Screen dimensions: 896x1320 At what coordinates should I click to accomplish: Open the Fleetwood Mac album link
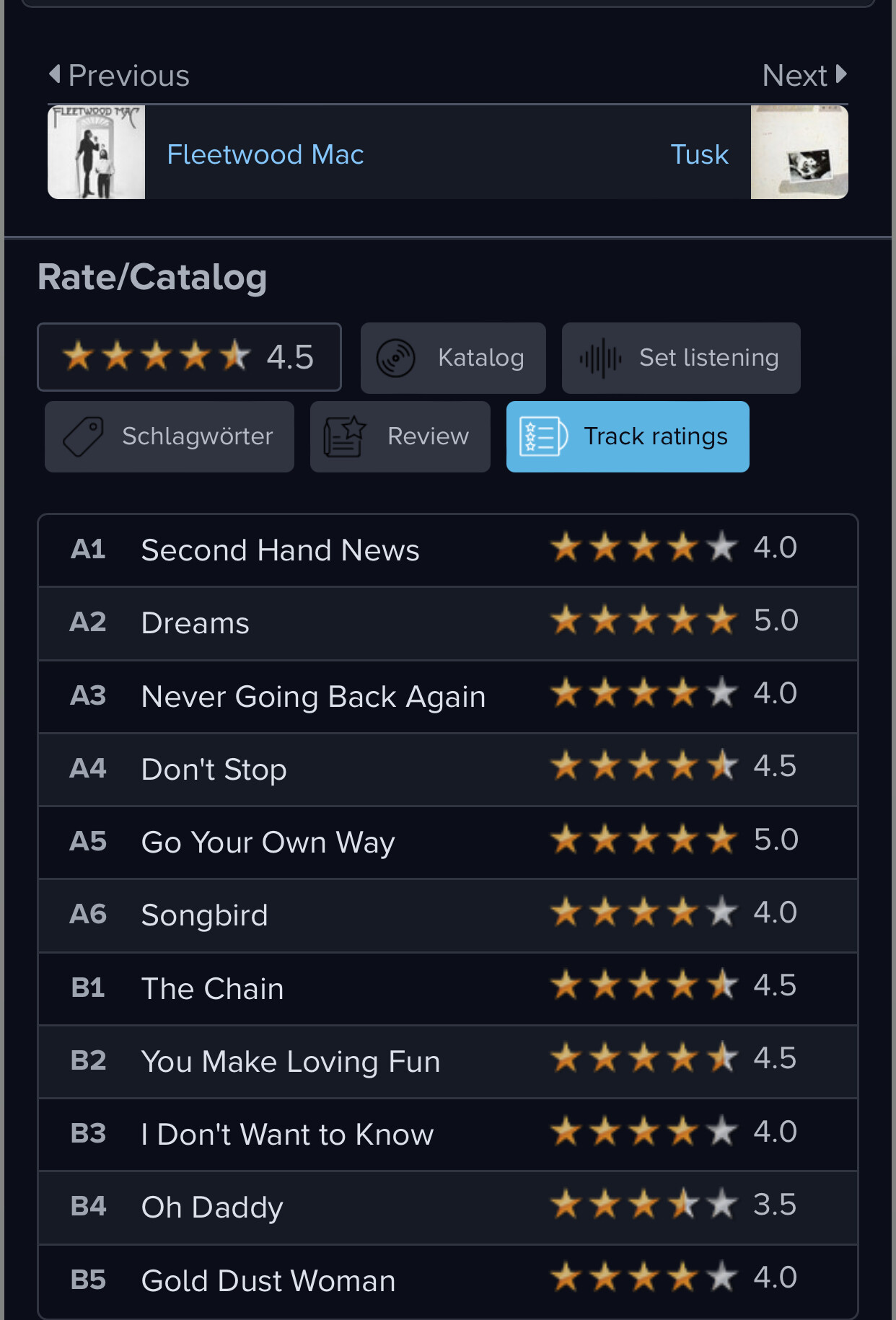(x=265, y=154)
